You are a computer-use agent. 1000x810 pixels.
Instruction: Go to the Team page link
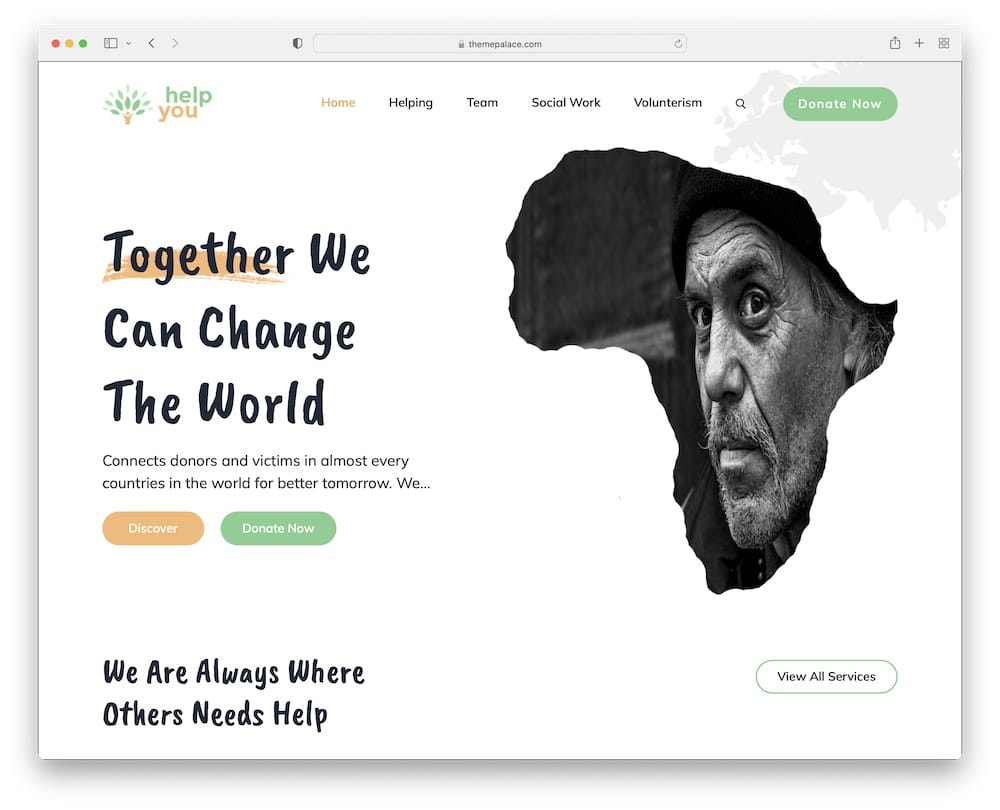coord(482,103)
